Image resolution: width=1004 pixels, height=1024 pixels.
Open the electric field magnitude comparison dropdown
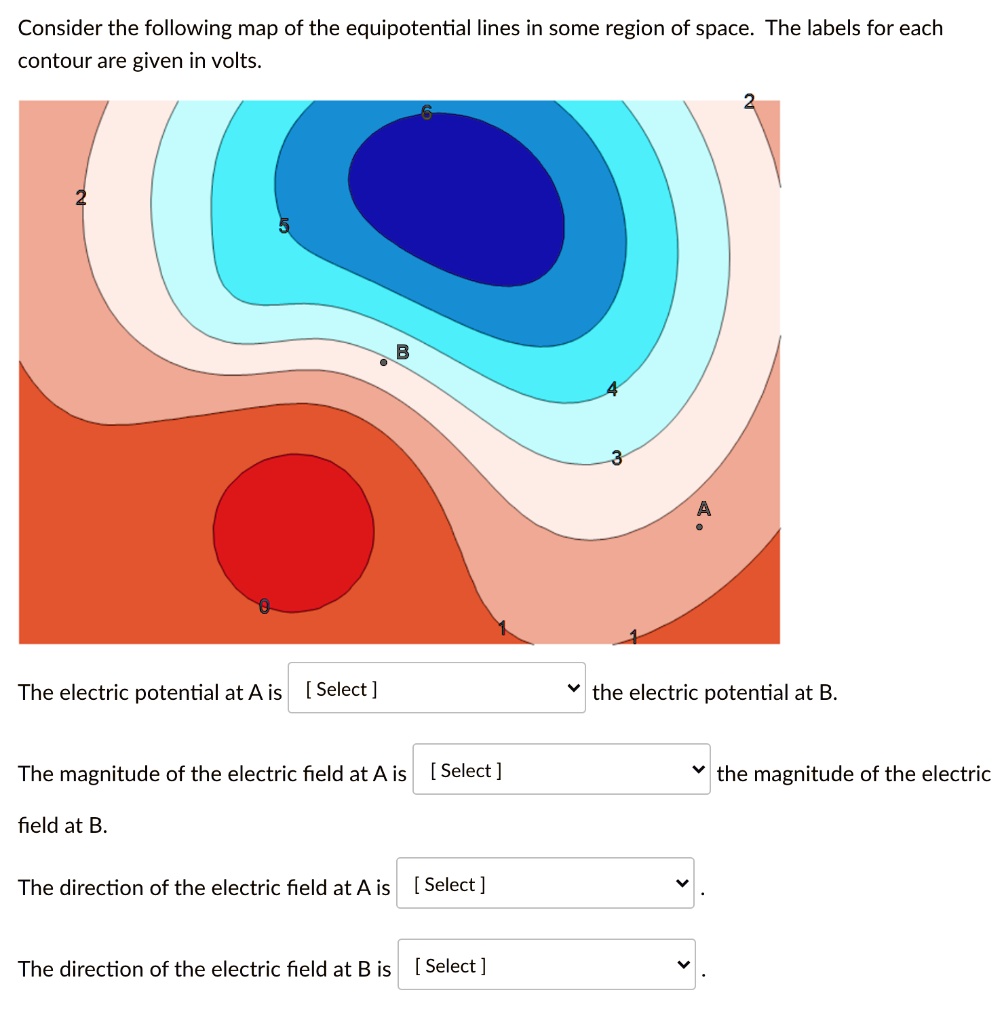[560, 768]
